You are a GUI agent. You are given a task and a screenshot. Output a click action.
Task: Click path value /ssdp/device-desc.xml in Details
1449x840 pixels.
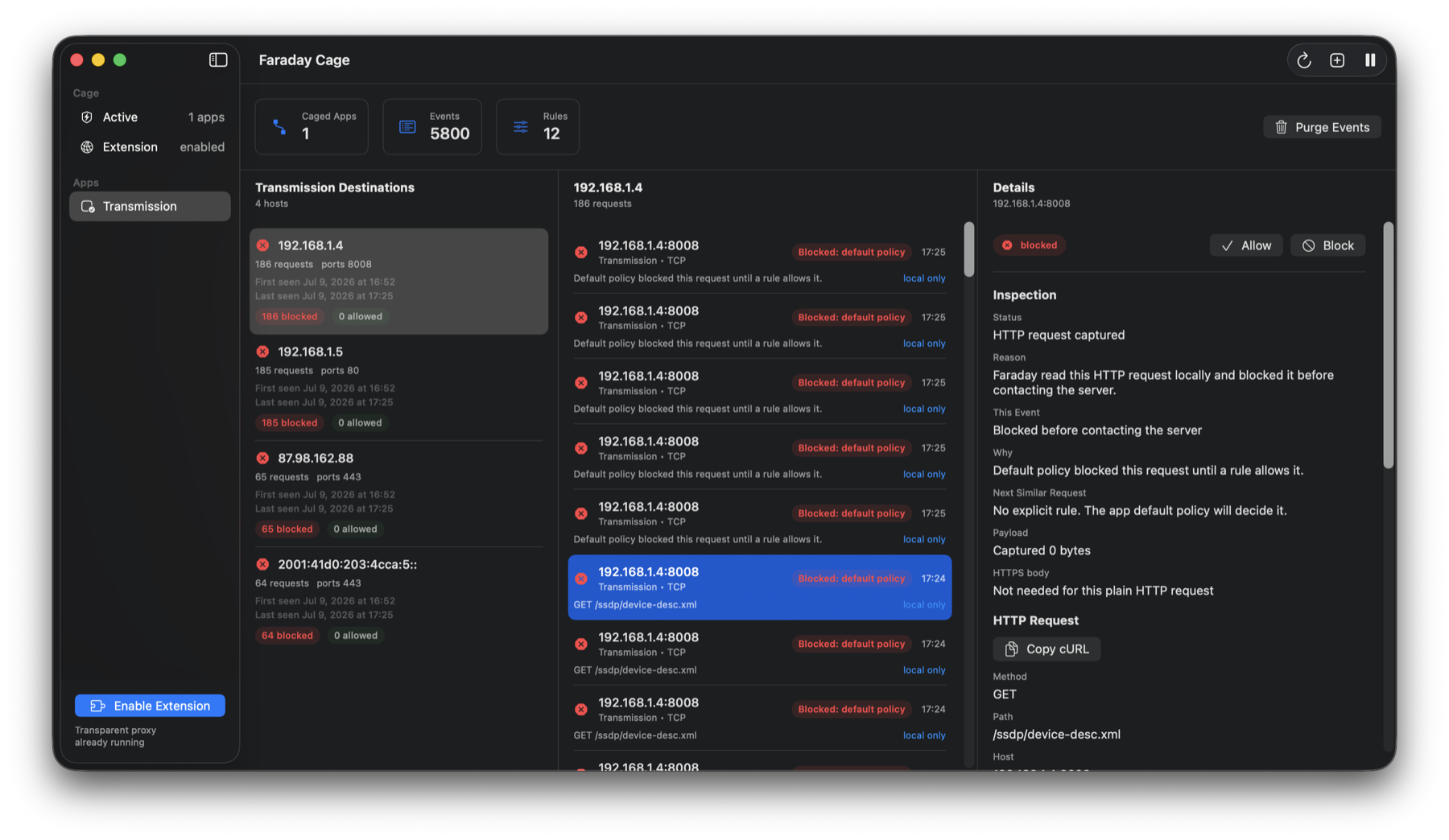click(x=1056, y=734)
